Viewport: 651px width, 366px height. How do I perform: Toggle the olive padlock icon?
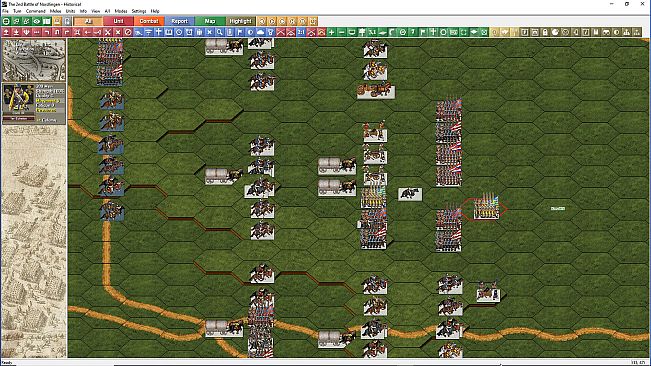pos(545,32)
